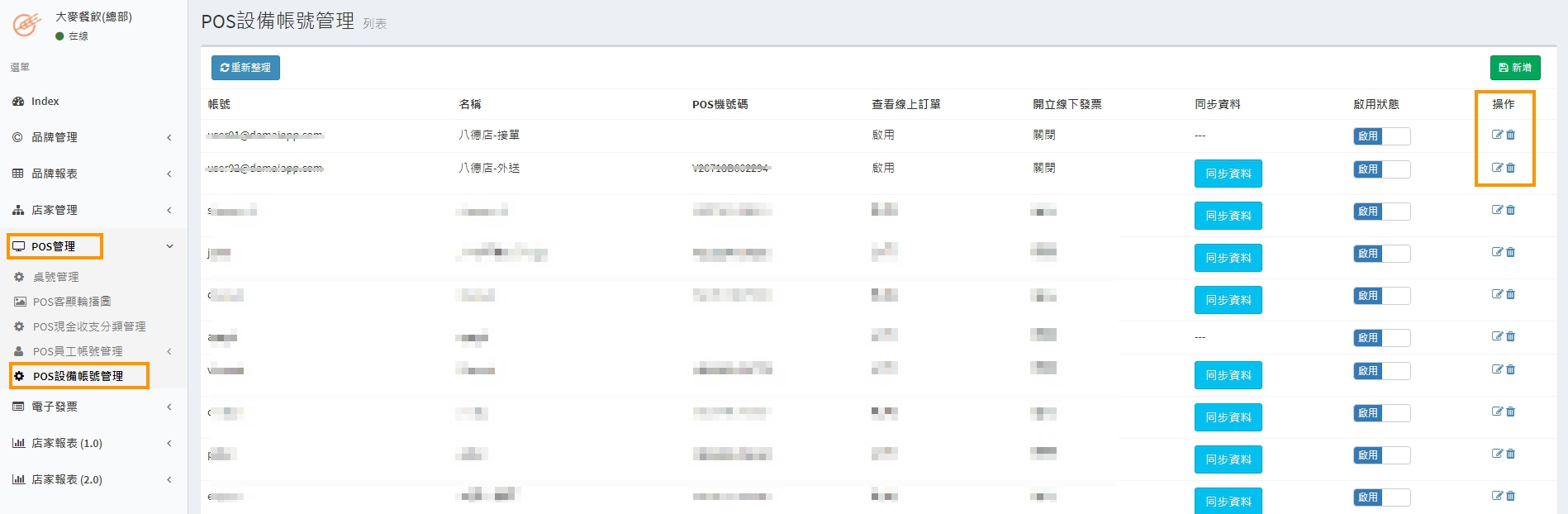This screenshot has width=1568, height=514.
Task: Open POS設備帳號管理 menu item
Action: [78, 376]
